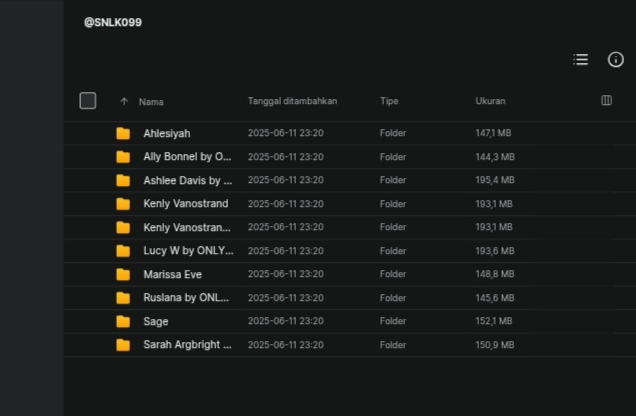
Task: Toggle sort direction arrow next to Nama
Action: click(124, 101)
